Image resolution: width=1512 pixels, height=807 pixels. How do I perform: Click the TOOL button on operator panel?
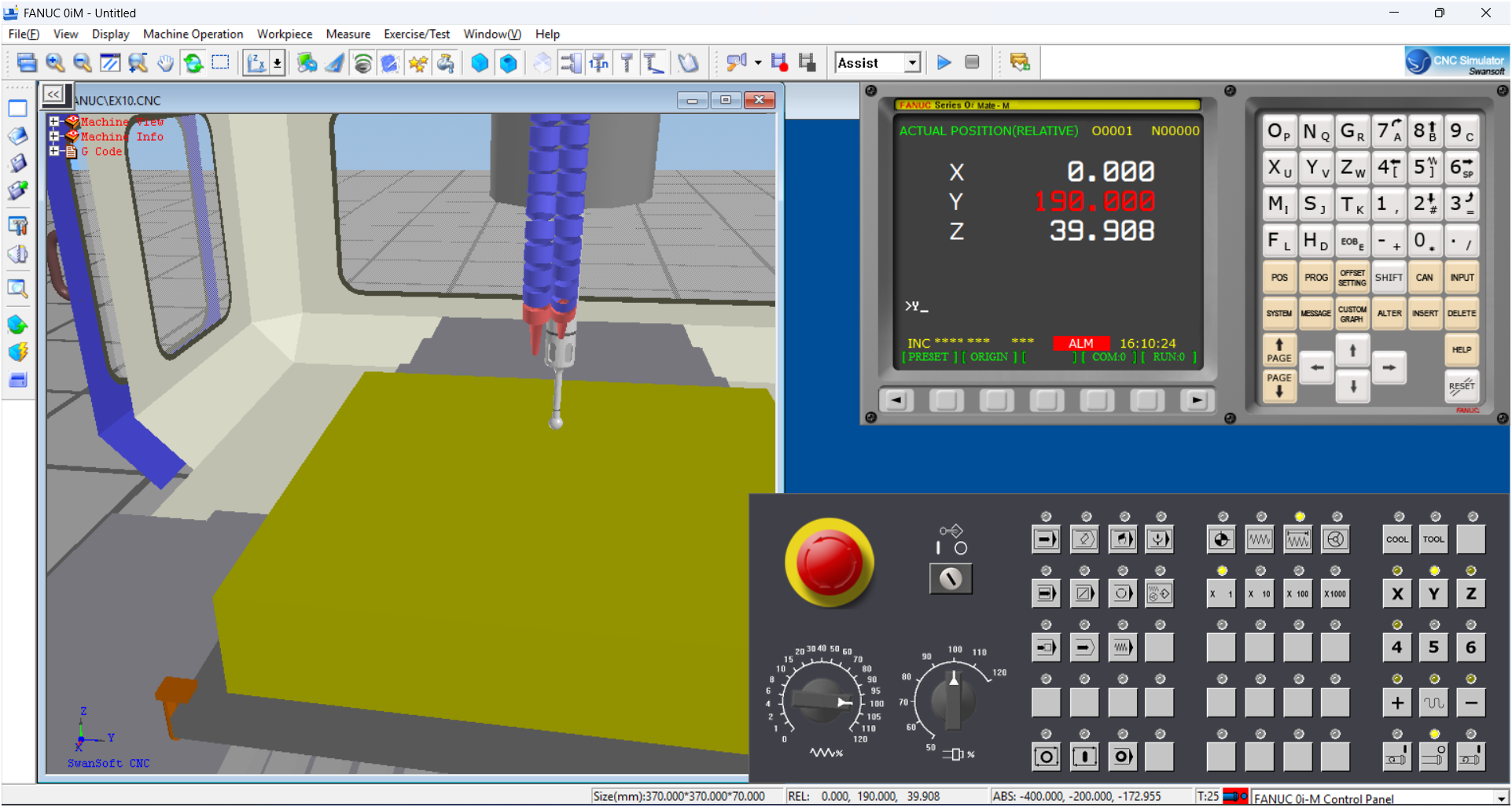[1434, 540]
